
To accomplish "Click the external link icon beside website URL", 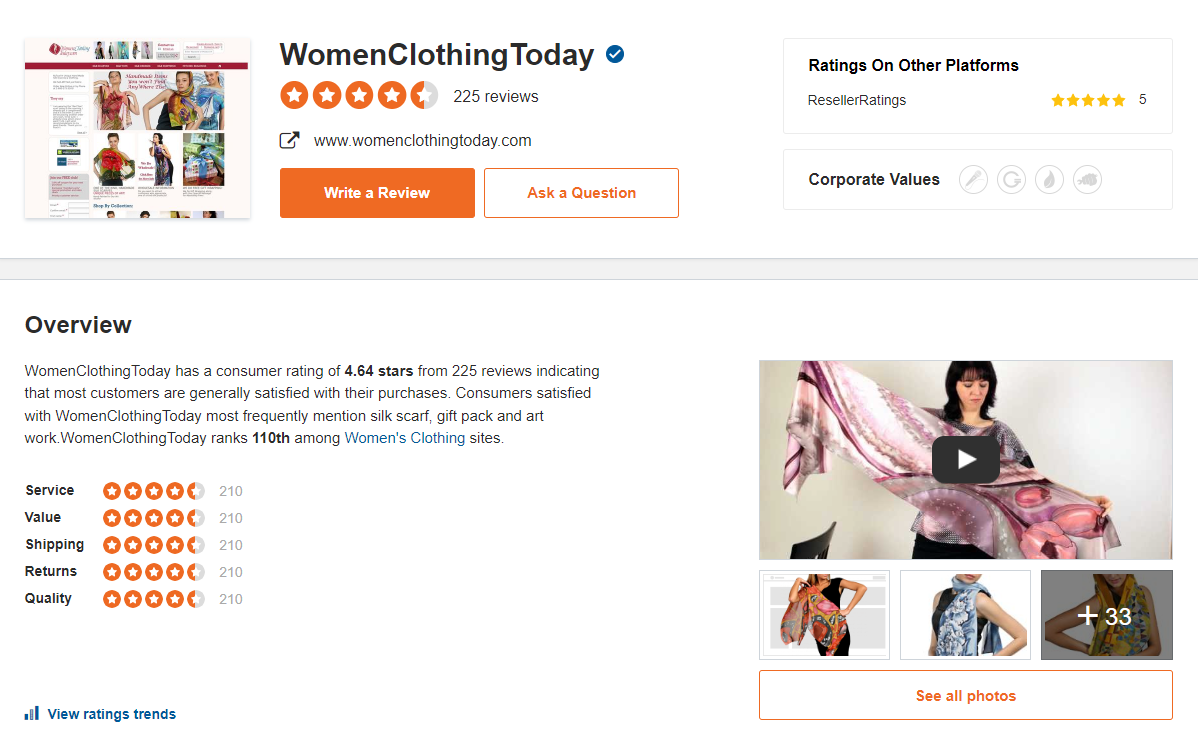I will point(289,141).
